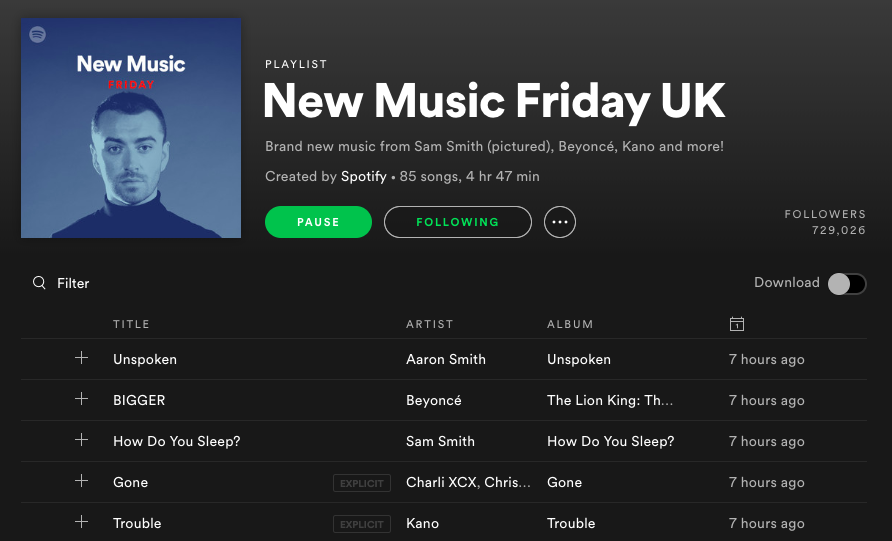Sort by the ALBUM column header
892x541 pixels.
pos(570,324)
